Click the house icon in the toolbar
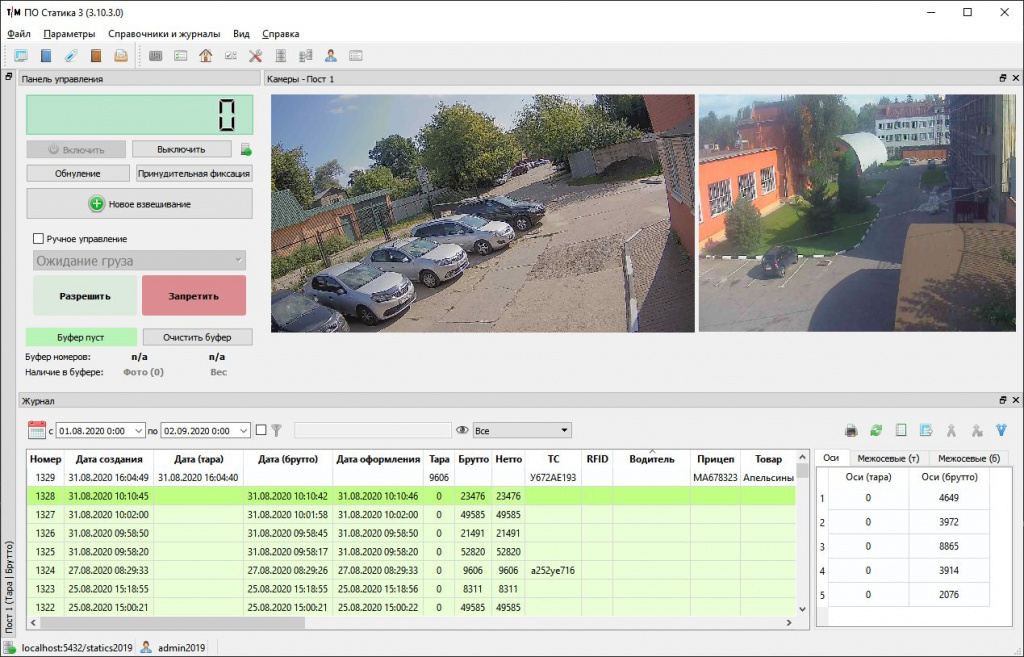Viewport: 1024px width, 657px height. tap(206, 56)
